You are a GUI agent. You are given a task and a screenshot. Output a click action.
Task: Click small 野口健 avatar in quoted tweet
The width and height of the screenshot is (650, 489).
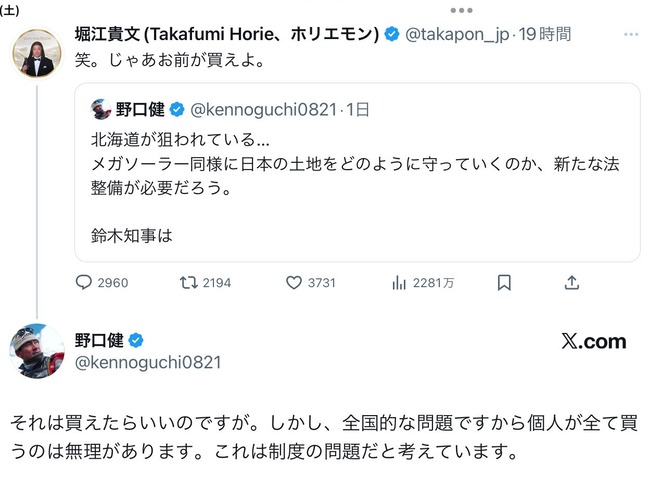(x=101, y=109)
